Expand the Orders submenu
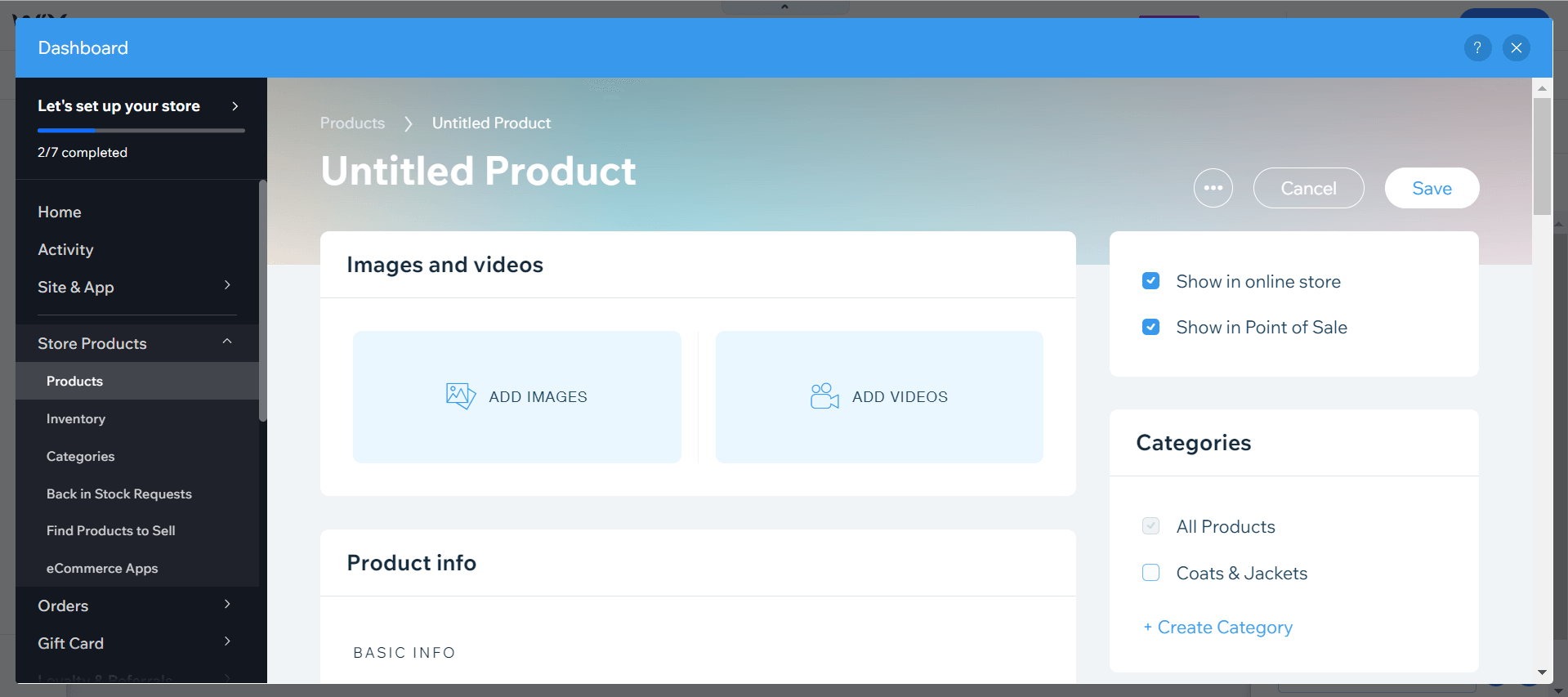The image size is (1568, 697). pos(227,604)
